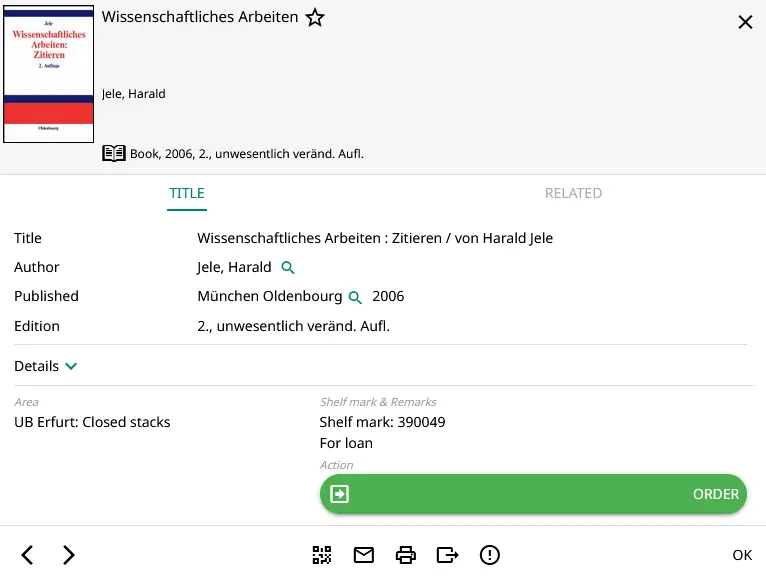Print the title record
This screenshot has height=578, width=766.
pyautogui.click(x=405, y=555)
